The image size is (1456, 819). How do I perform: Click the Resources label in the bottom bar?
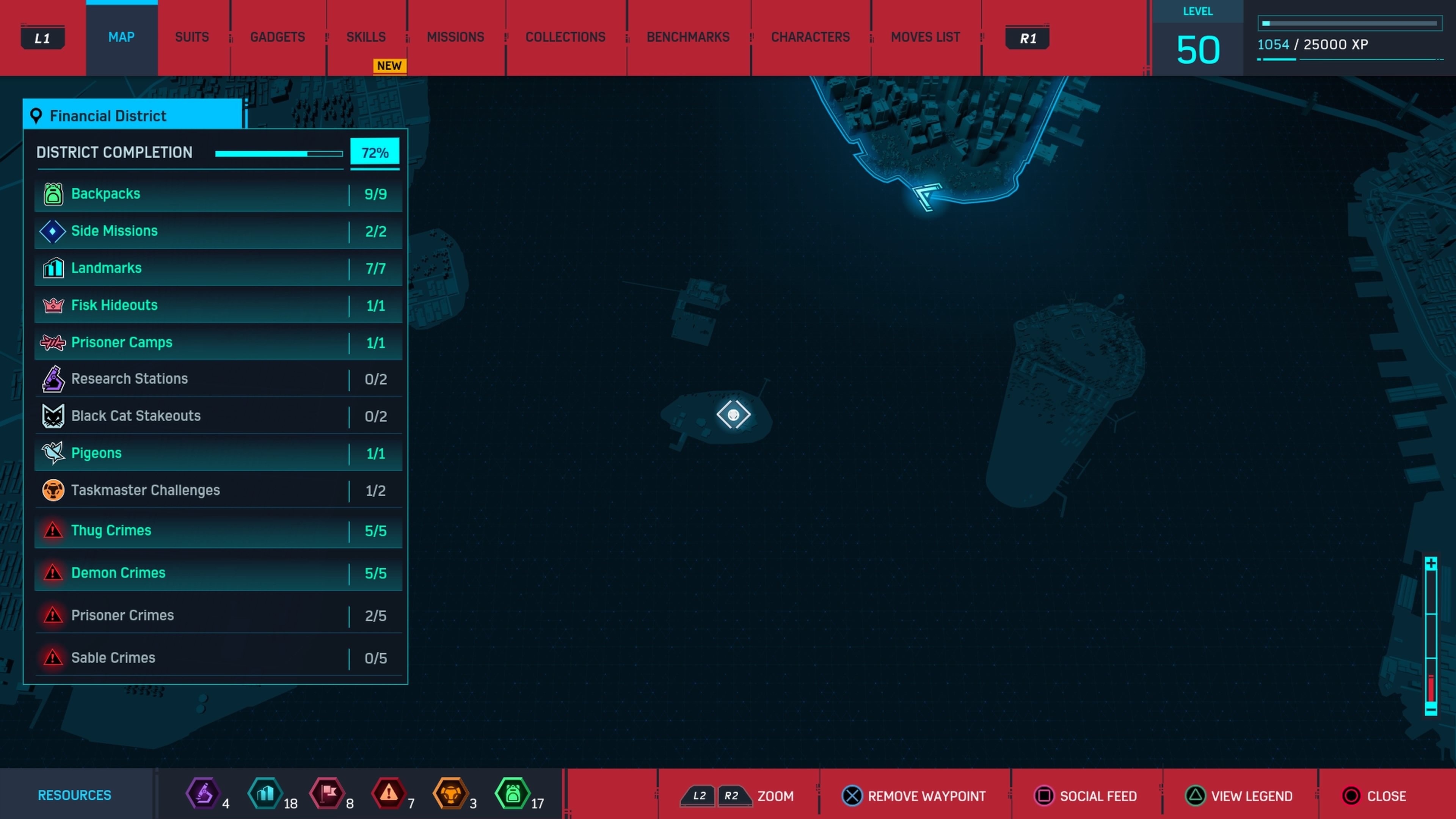point(75,795)
